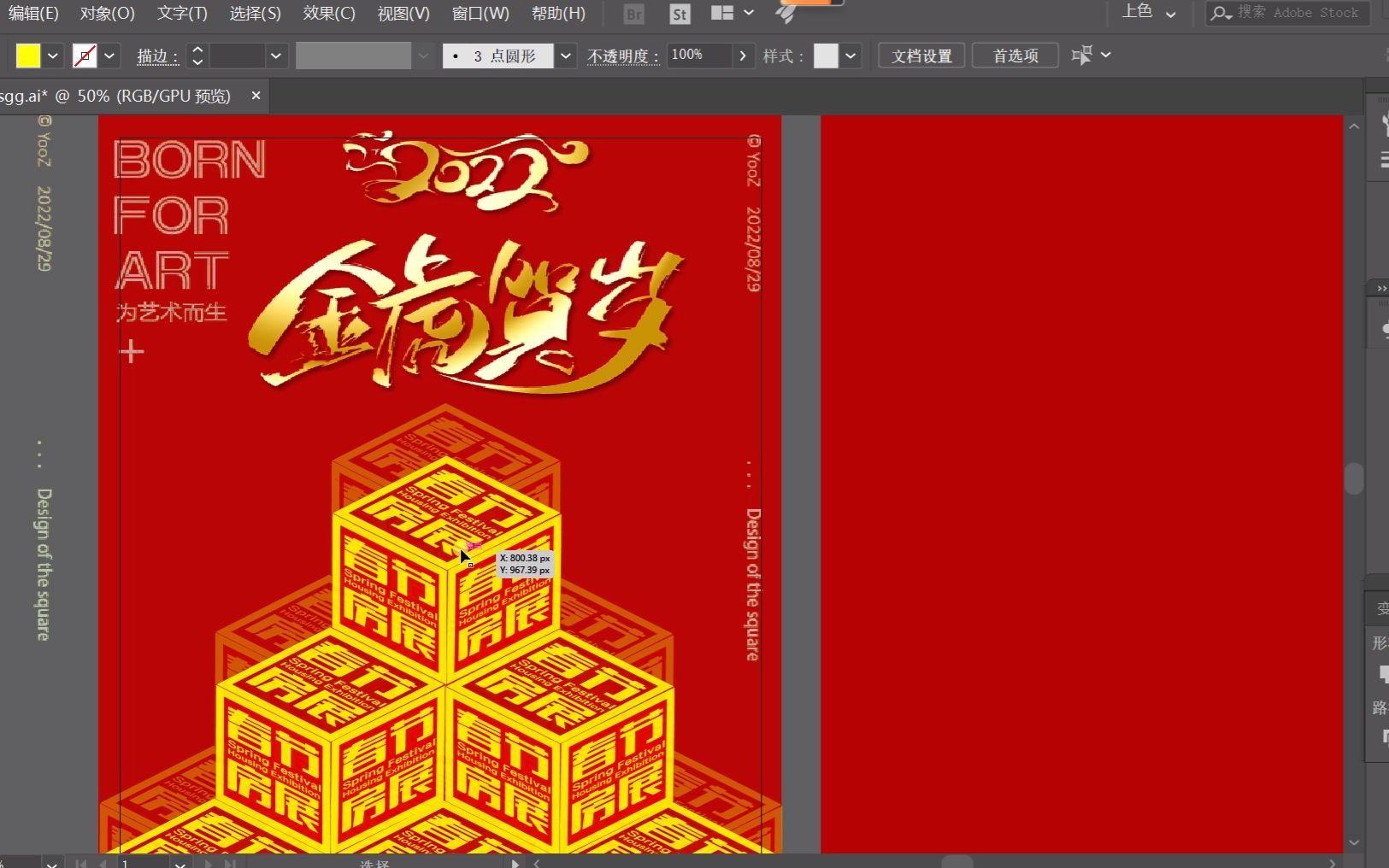Click the vertical scrollbar down arrow
The height and width of the screenshot is (868, 1389).
[x=1354, y=843]
